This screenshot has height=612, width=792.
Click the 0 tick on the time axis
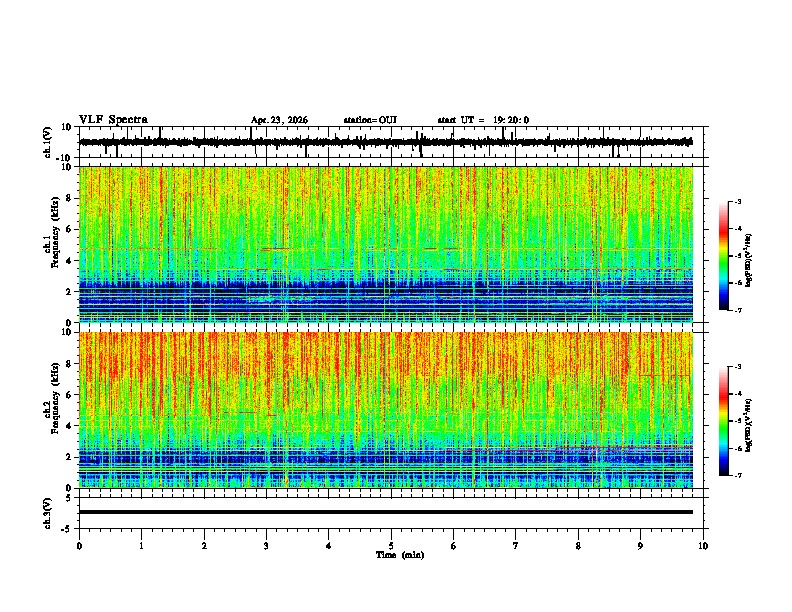coord(79,546)
